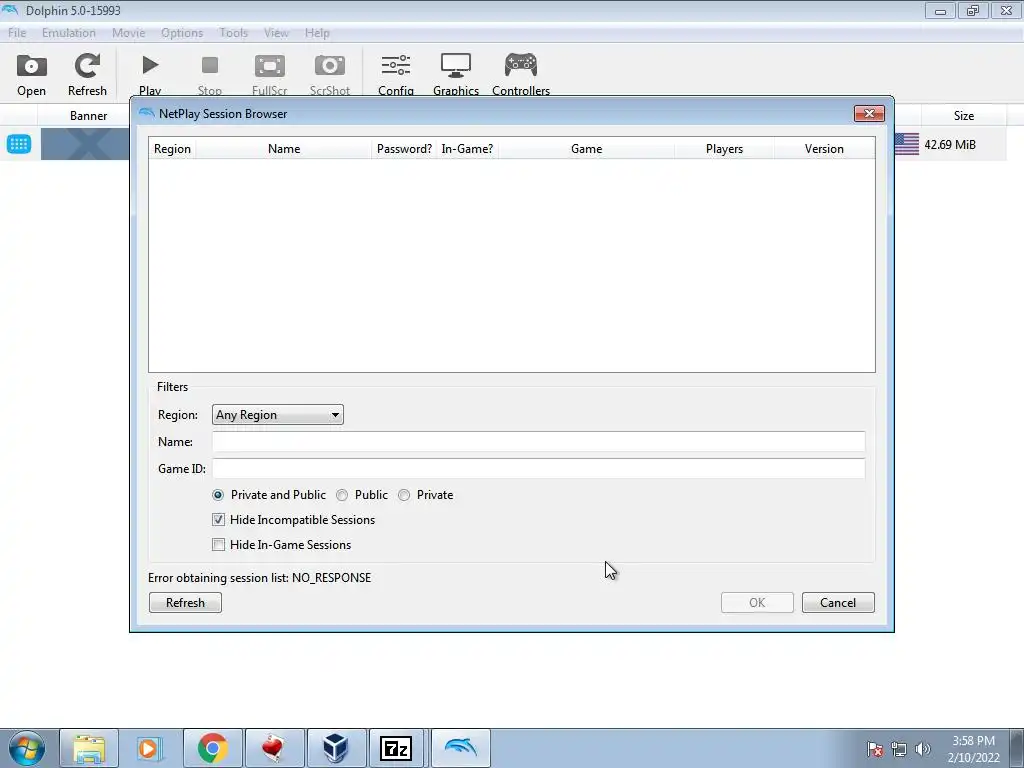
Task: Open the media player taskbar icon
Action: (149, 748)
